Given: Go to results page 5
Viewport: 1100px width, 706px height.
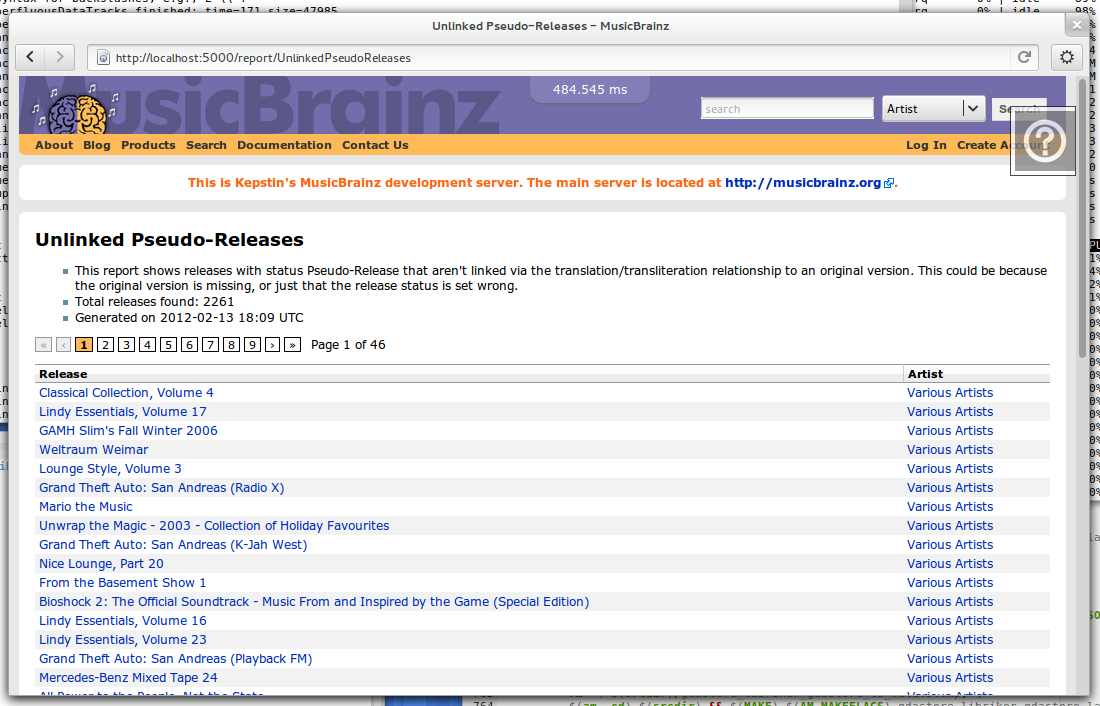Looking at the screenshot, I should coord(168,345).
